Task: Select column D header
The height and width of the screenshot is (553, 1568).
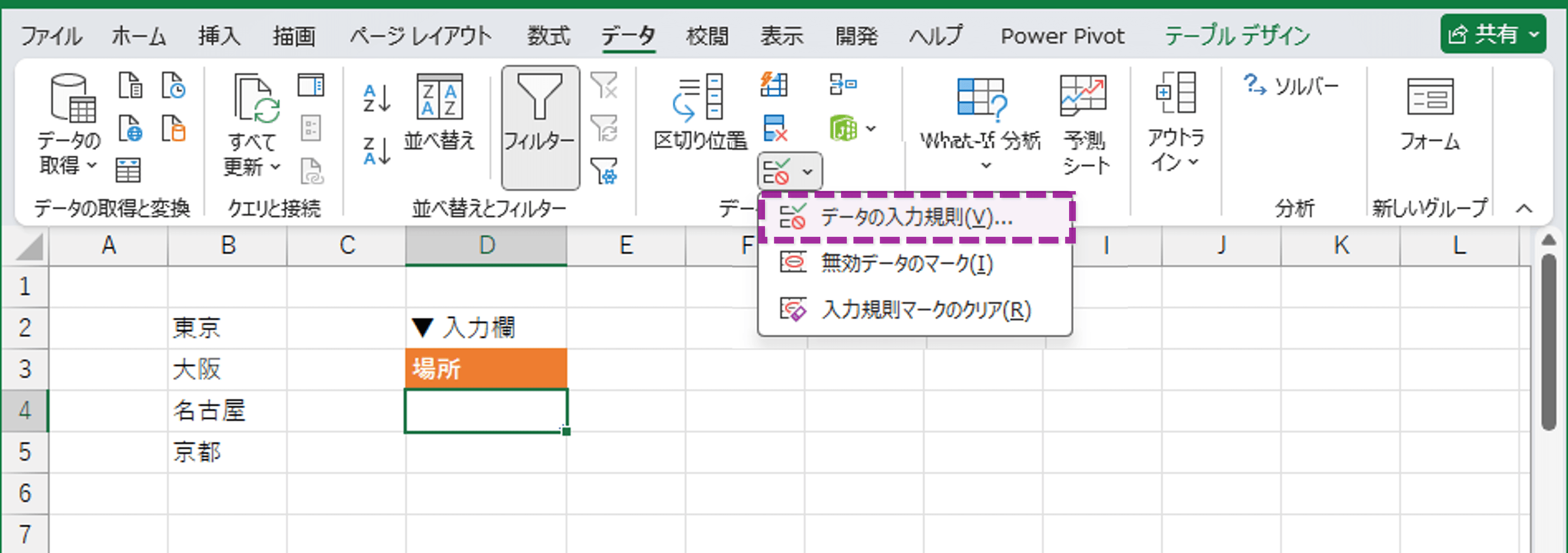Action: coord(486,245)
